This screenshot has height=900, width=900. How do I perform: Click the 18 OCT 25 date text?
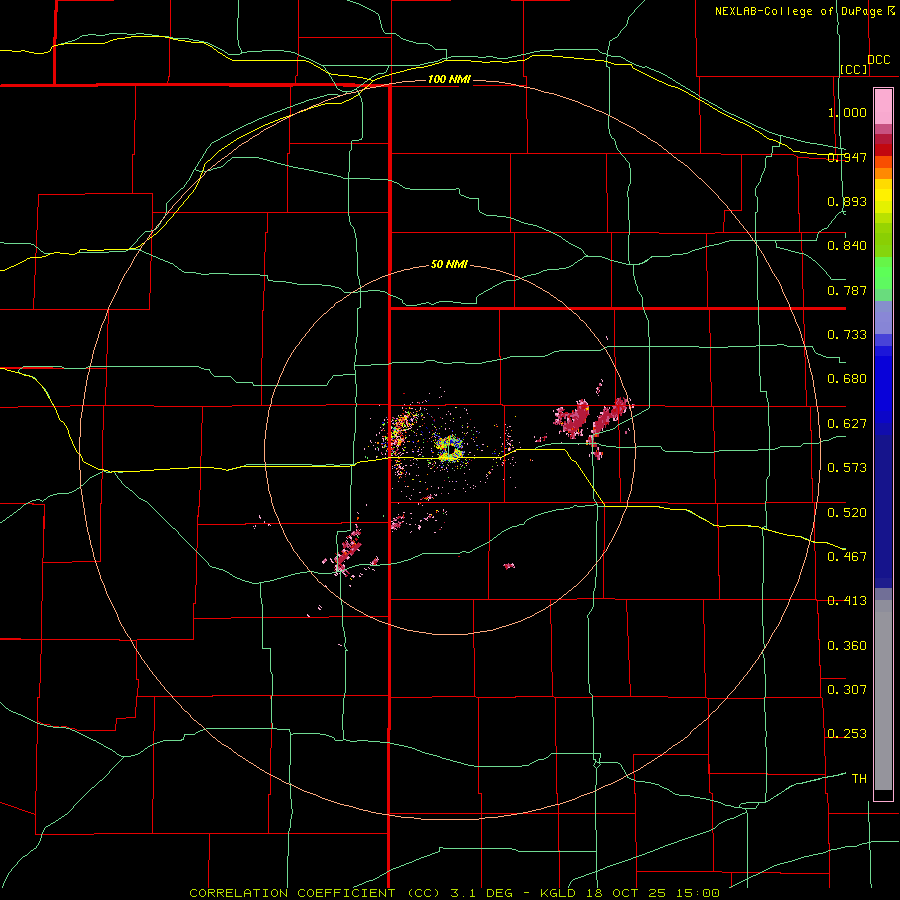coord(626,893)
